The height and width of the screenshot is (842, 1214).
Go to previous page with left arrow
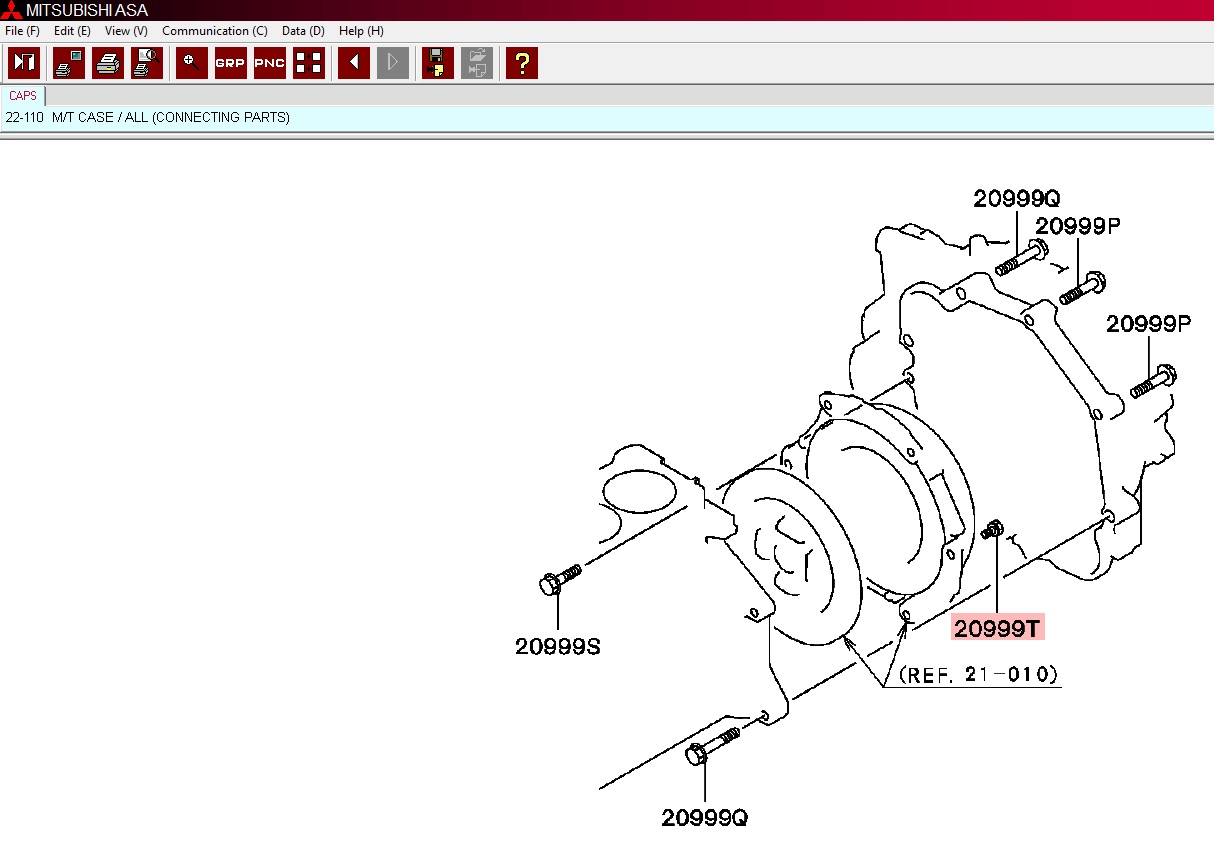[x=354, y=63]
